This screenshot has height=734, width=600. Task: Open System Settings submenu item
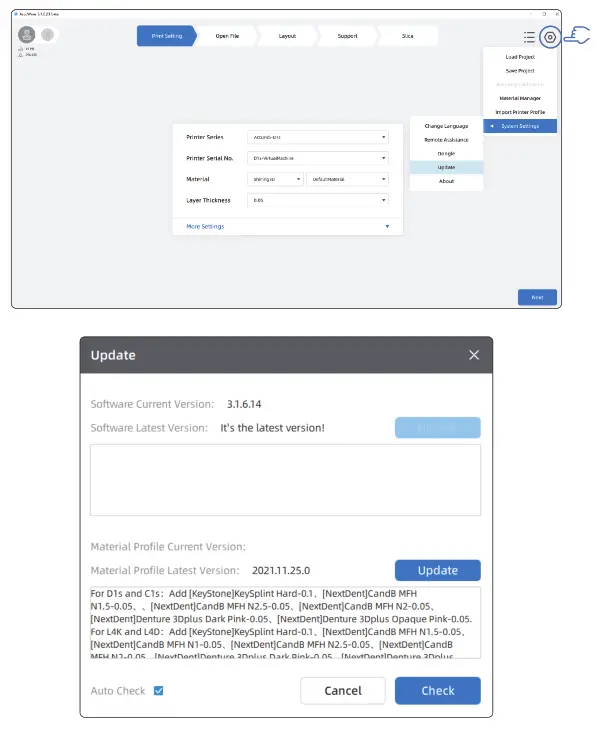tap(520, 126)
